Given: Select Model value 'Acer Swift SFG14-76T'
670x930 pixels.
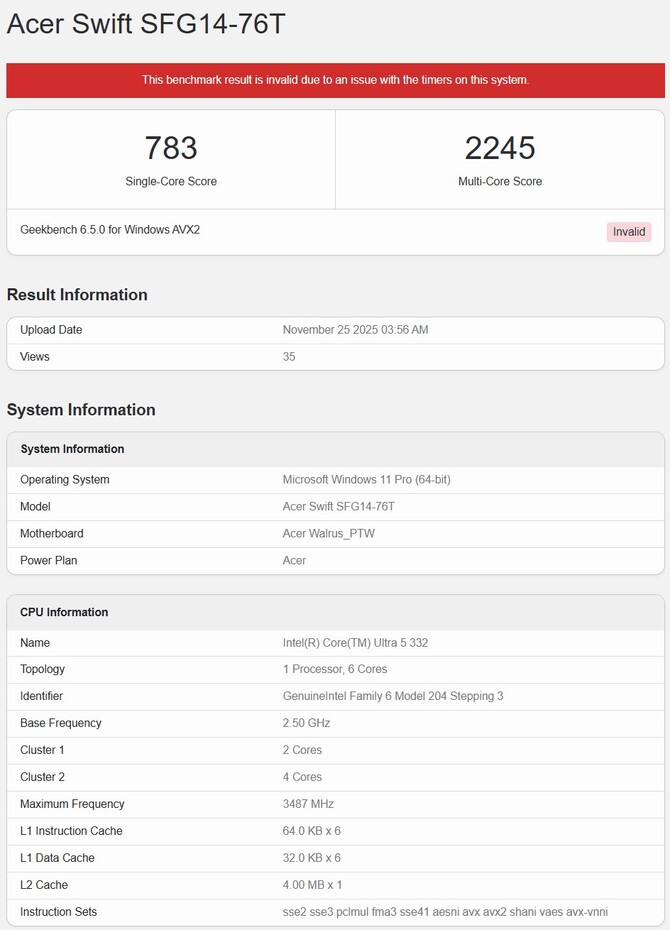Looking at the screenshot, I should pos(339,507).
